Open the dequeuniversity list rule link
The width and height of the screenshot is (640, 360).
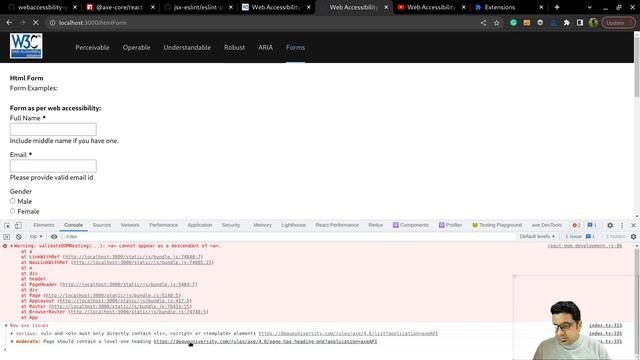(x=348, y=333)
